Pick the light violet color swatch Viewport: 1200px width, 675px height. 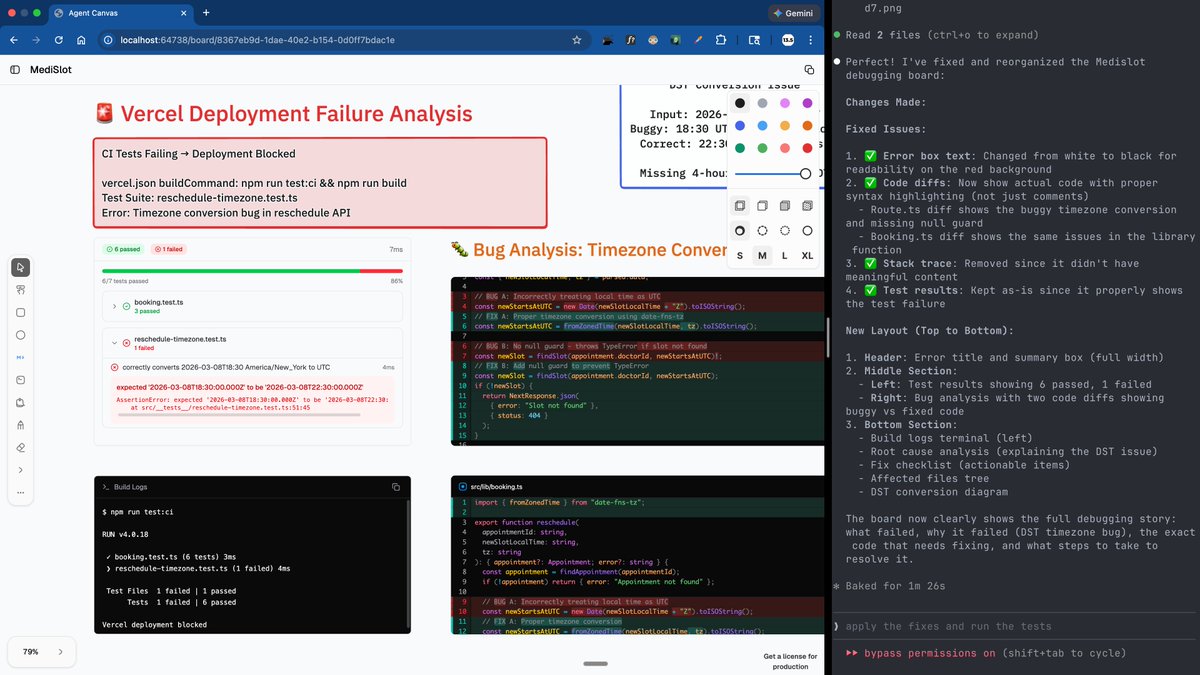coord(785,103)
